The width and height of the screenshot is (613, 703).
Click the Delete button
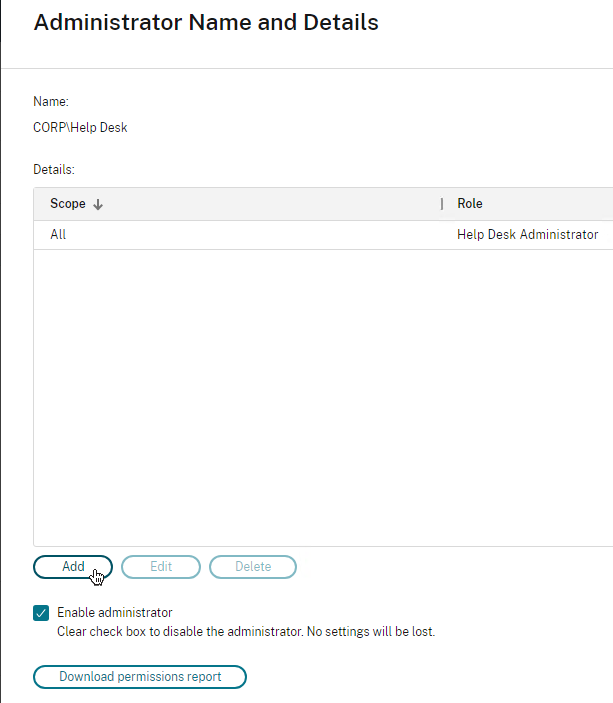[x=253, y=567]
